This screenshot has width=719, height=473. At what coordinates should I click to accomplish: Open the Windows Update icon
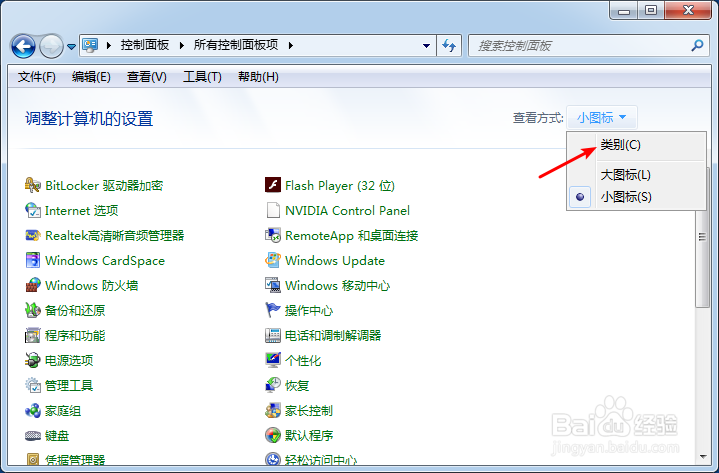pyautogui.click(x=273, y=260)
